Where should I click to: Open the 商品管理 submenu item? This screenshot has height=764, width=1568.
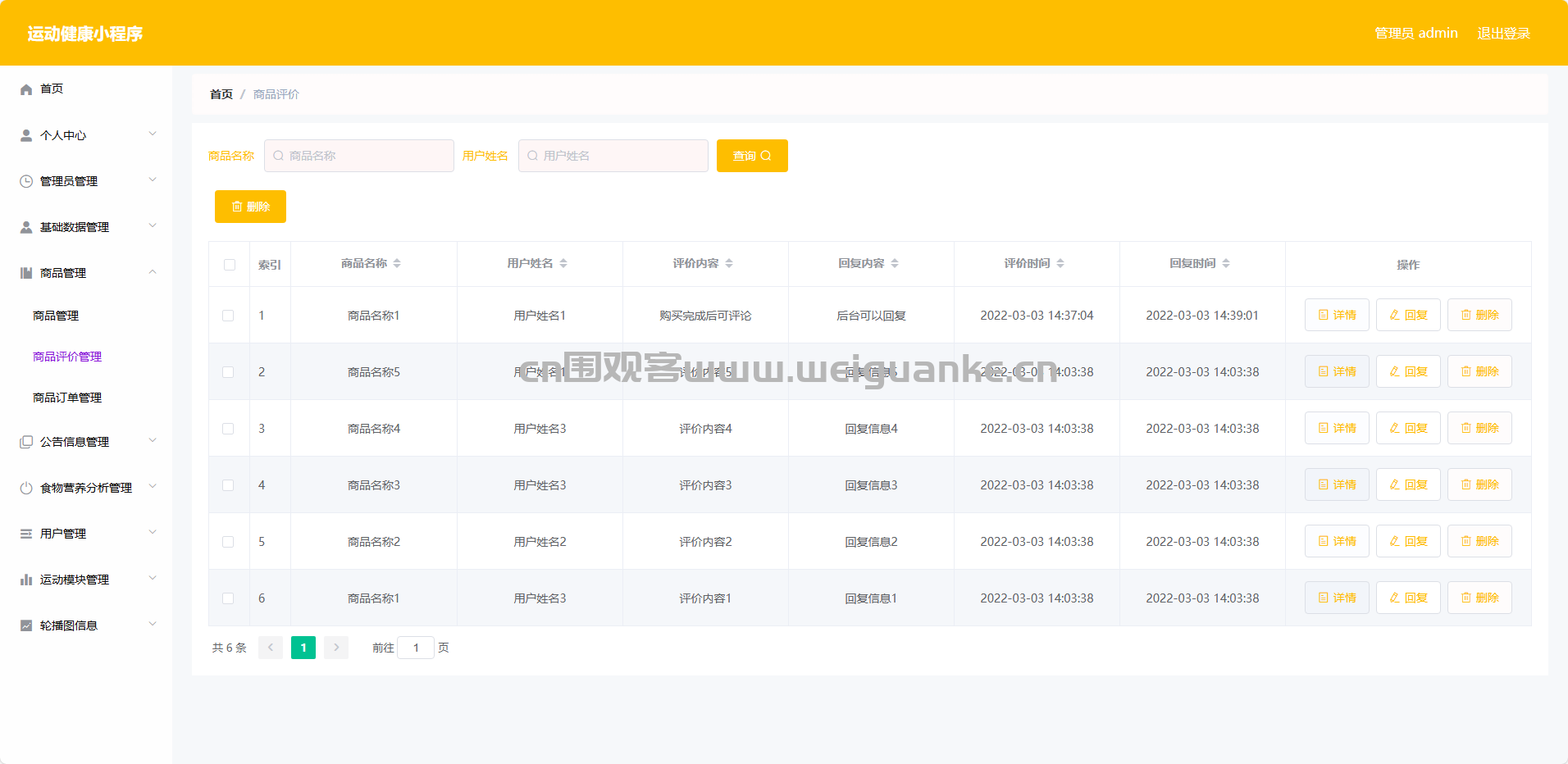[56, 316]
